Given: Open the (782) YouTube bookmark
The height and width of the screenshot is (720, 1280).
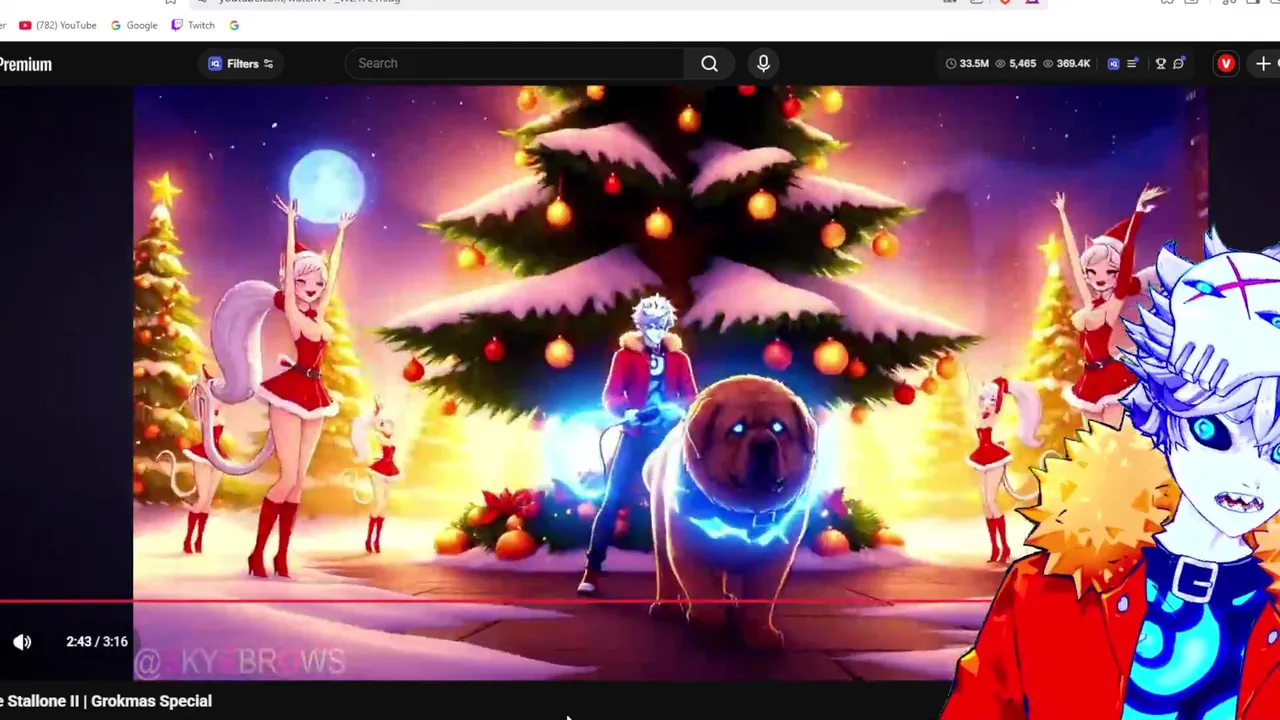Looking at the screenshot, I should coord(58,25).
